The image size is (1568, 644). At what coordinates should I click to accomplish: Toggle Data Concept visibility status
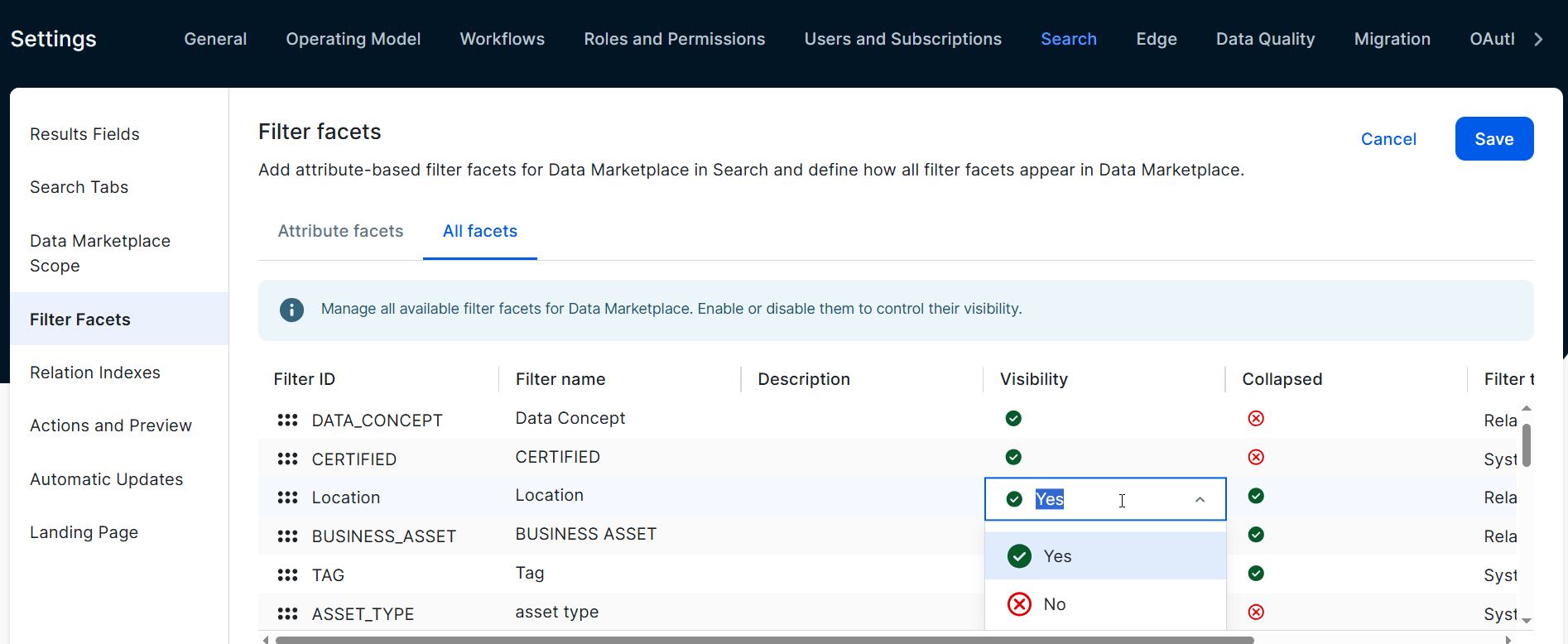1013,418
